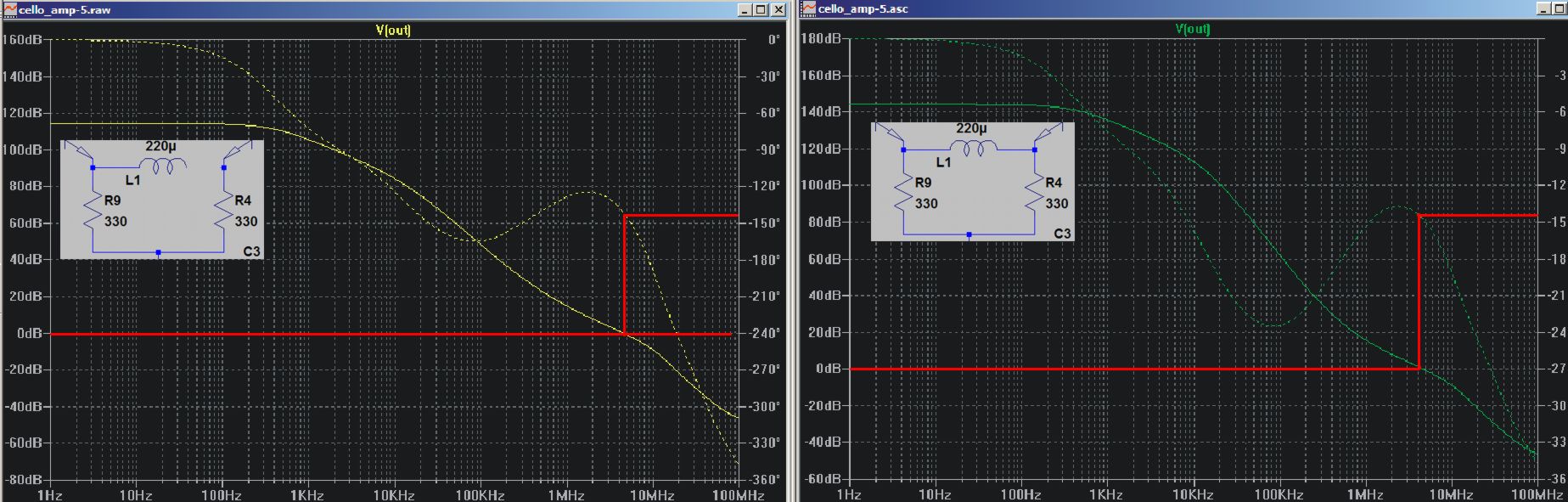Click resistor R9 symbol in left schematic inset

(93, 211)
